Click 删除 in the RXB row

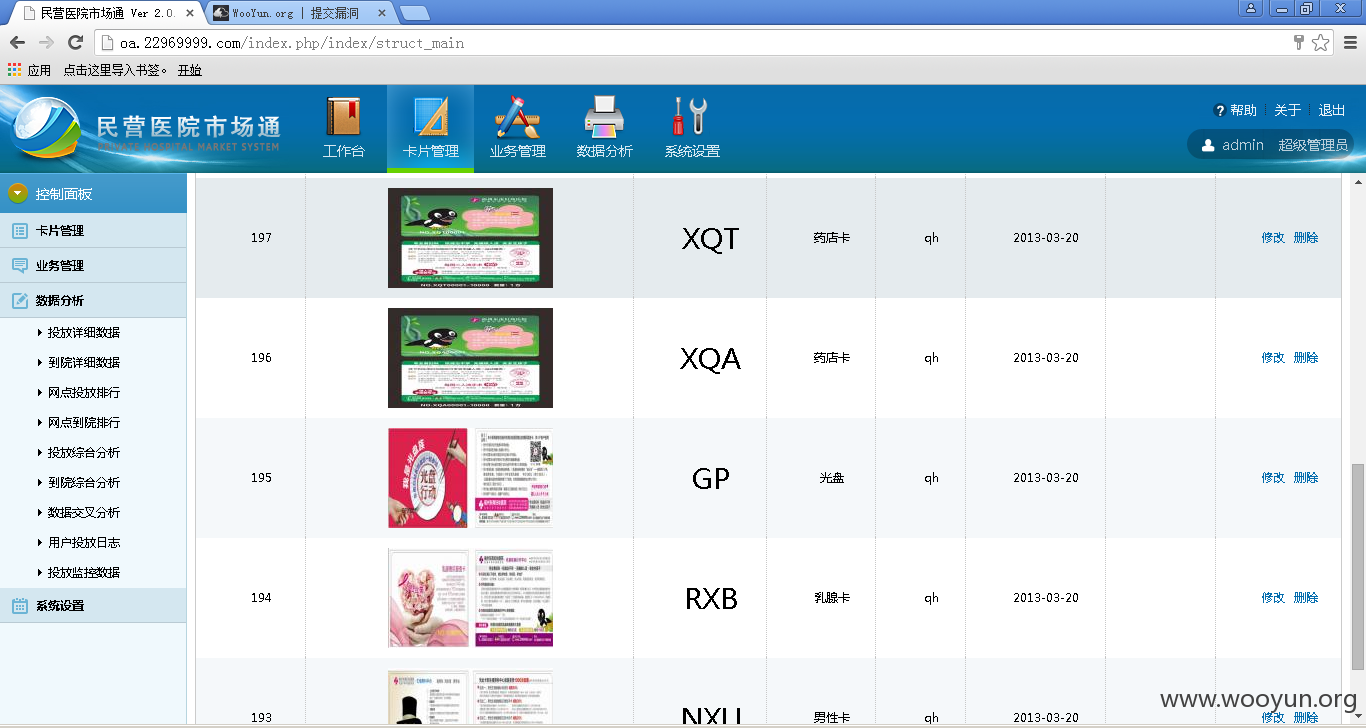(x=1306, y=598)
